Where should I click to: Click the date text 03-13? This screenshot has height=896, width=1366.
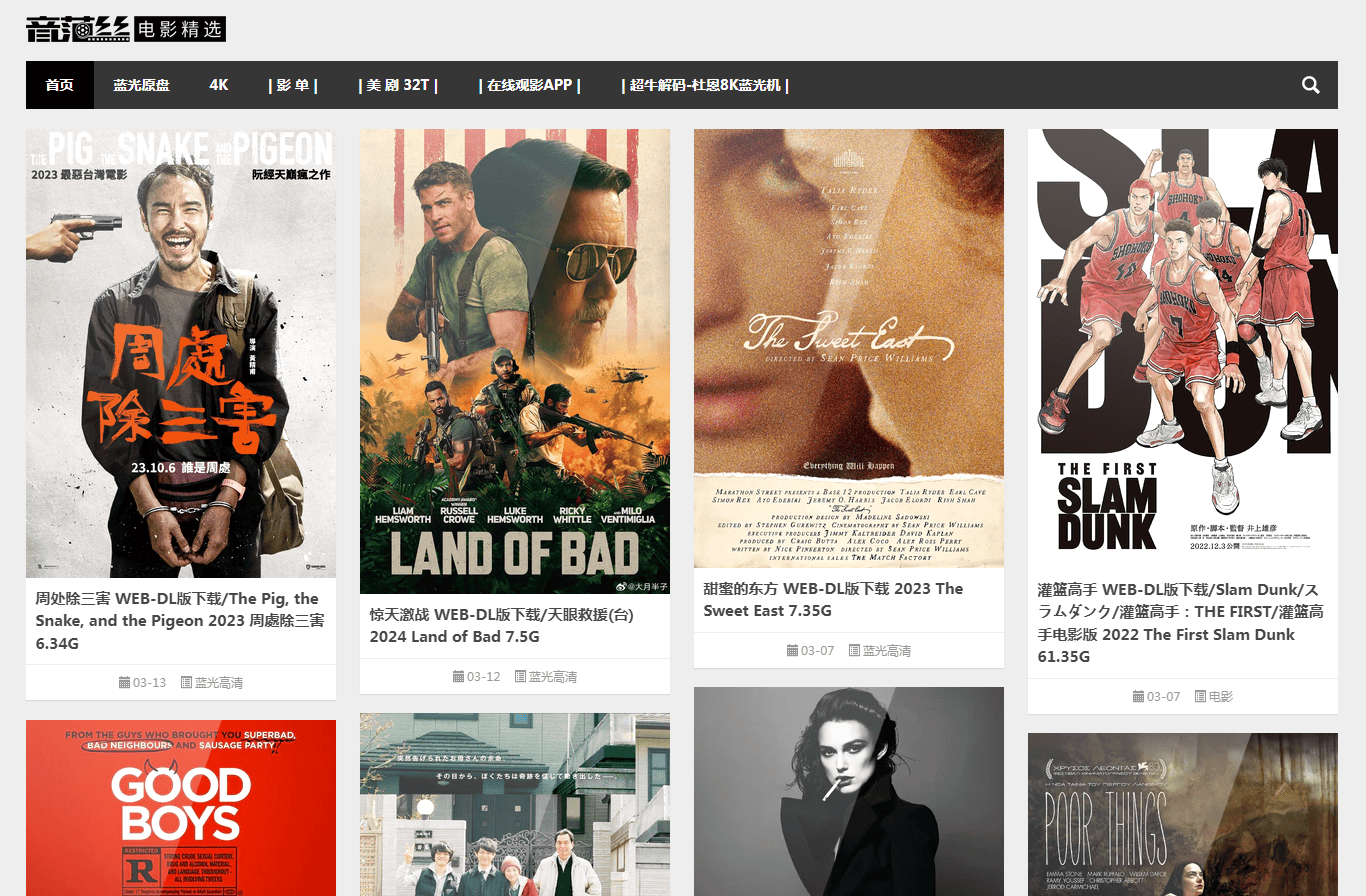(x=149, y=683)
